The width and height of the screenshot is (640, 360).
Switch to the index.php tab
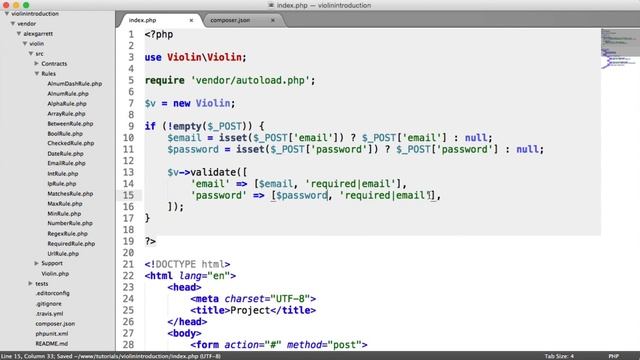pos(142,20)
